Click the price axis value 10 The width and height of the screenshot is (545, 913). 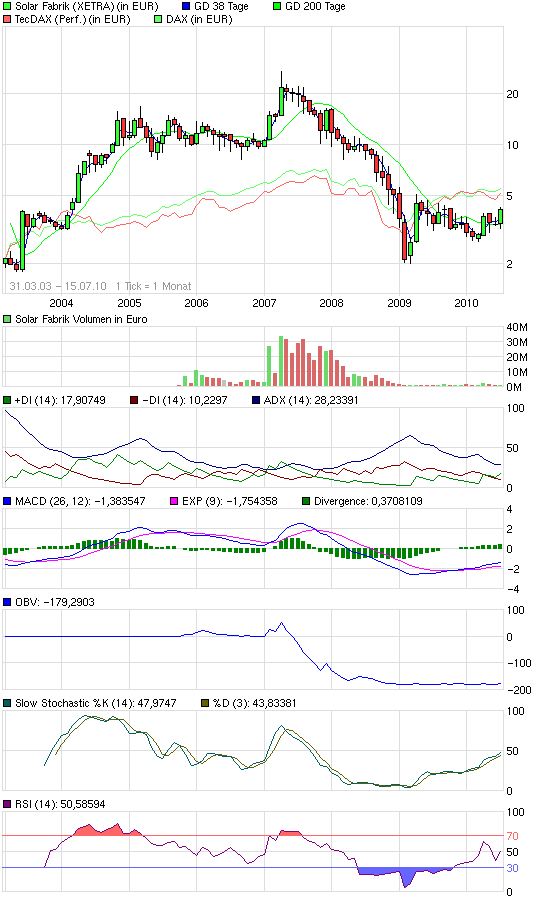pyautogui.click(x=512, y=145)
